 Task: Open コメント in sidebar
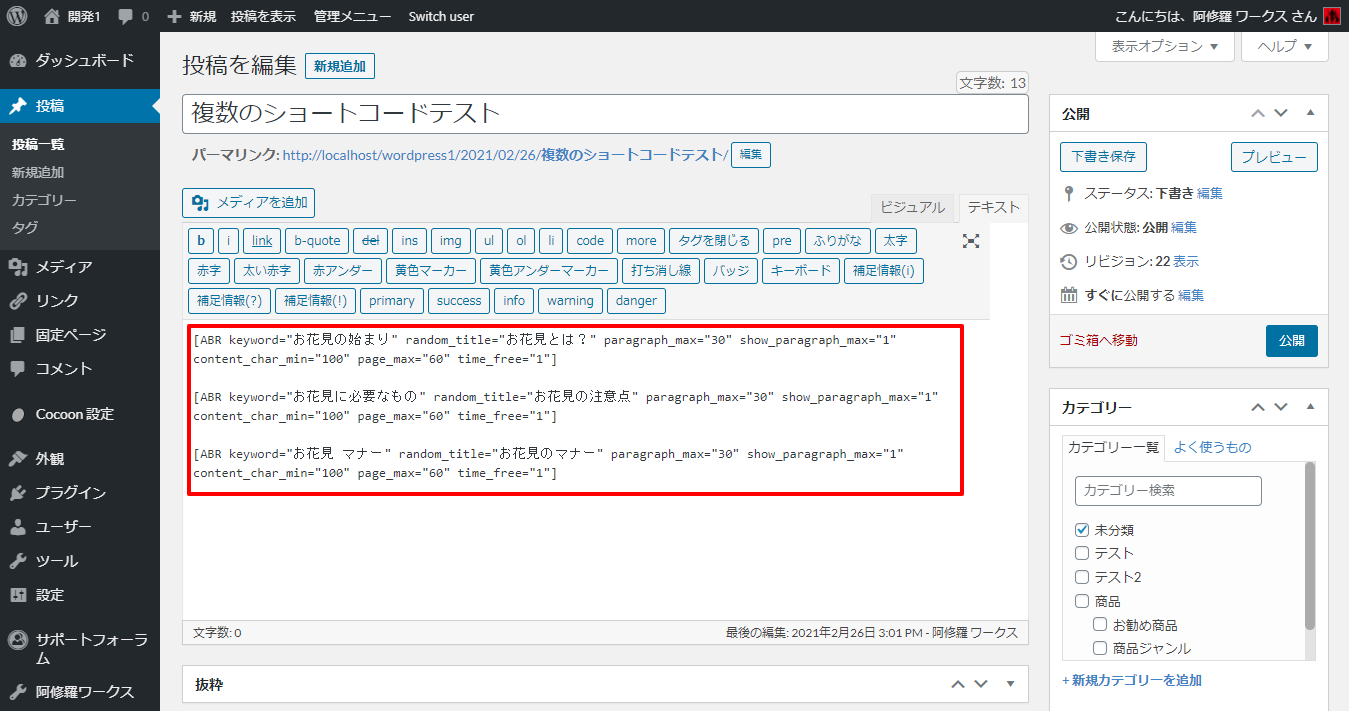(80, 369)
